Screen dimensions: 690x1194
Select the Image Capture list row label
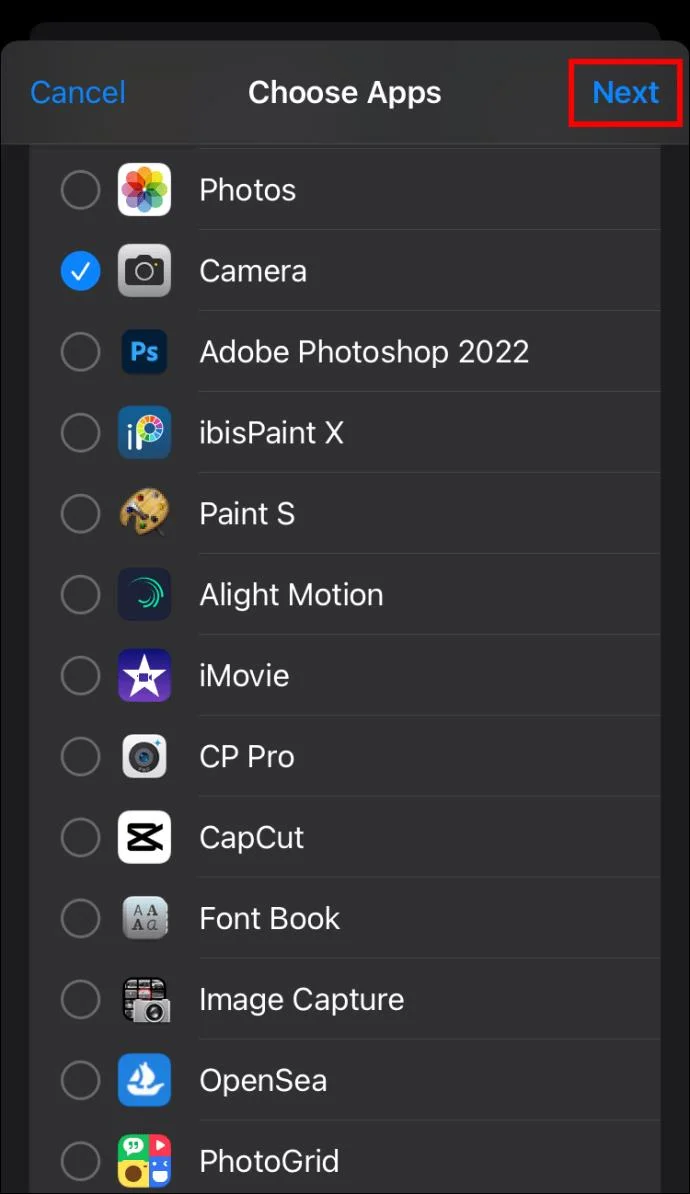(x=301, y=1000)
